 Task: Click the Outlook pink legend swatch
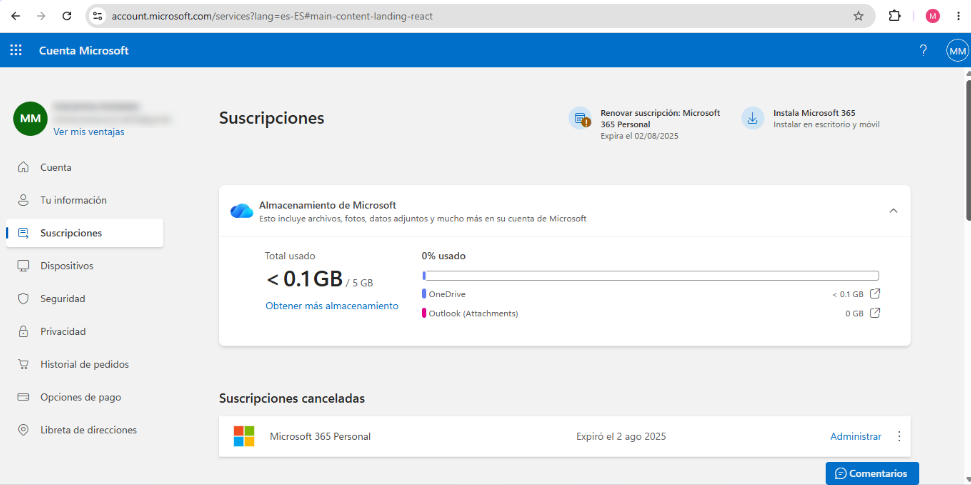(424, 313)
